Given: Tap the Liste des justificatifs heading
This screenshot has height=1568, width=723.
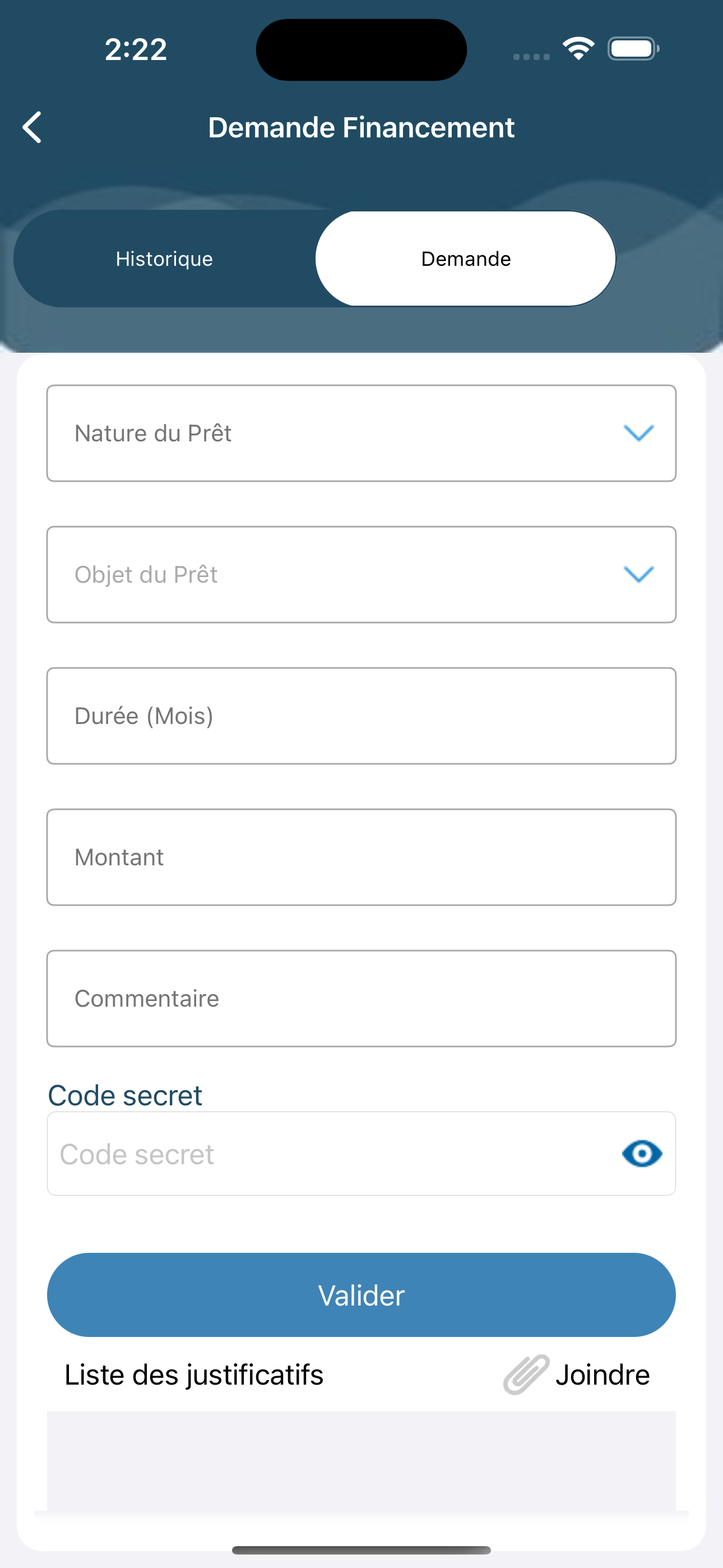Looking at the screenshot, I should click(x=194, y=1375).
